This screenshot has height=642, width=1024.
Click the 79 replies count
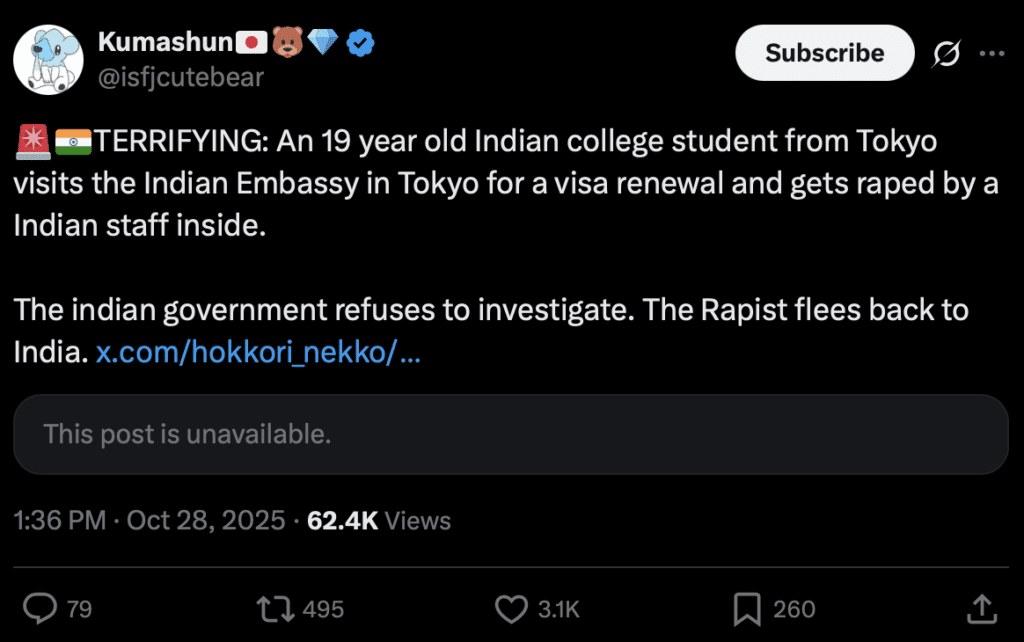click(79, 609)
